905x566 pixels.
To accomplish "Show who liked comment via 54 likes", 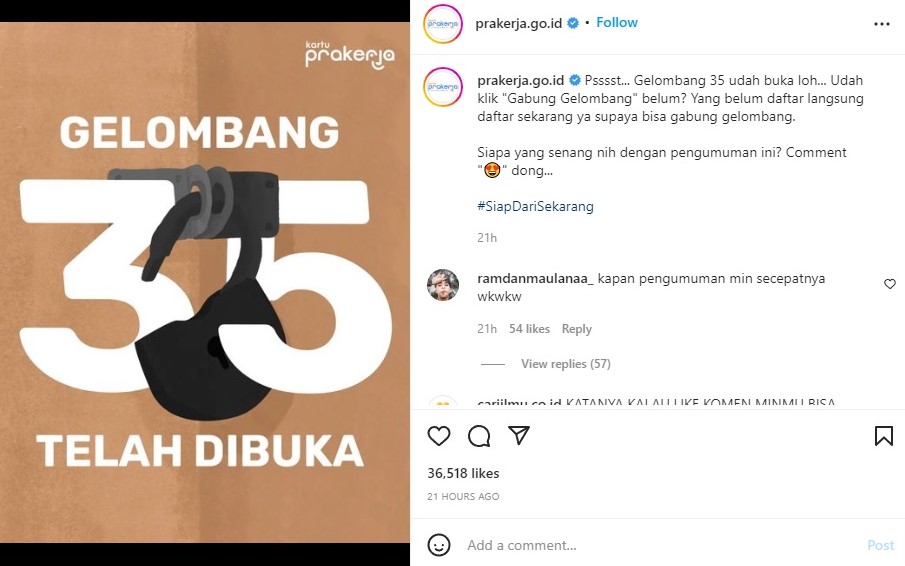I will click(x=529, y=329).
